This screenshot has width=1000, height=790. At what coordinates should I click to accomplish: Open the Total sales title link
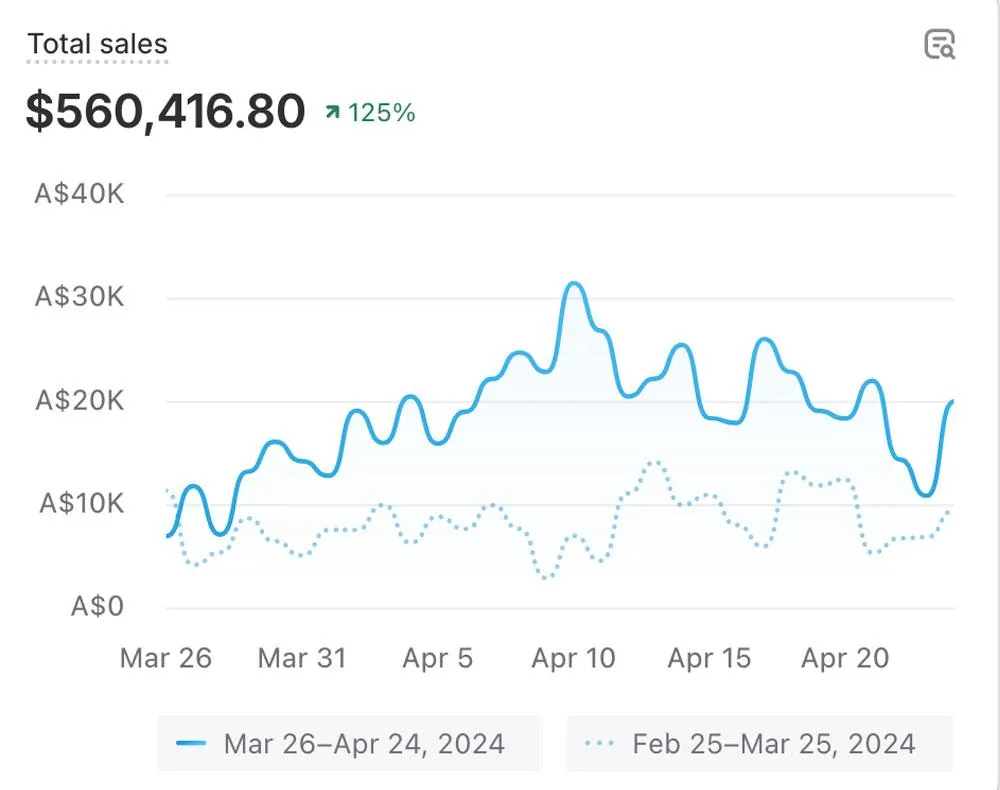(x=97, y=45)
